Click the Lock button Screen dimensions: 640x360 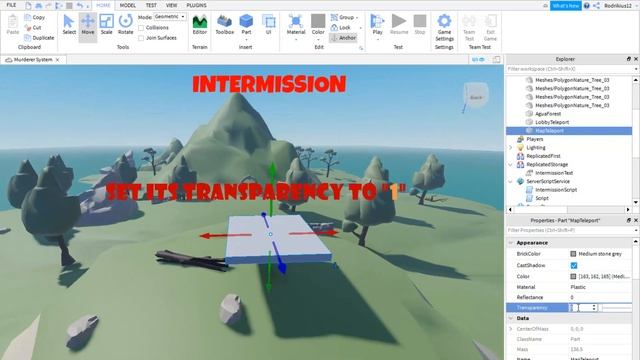(341, 27)
